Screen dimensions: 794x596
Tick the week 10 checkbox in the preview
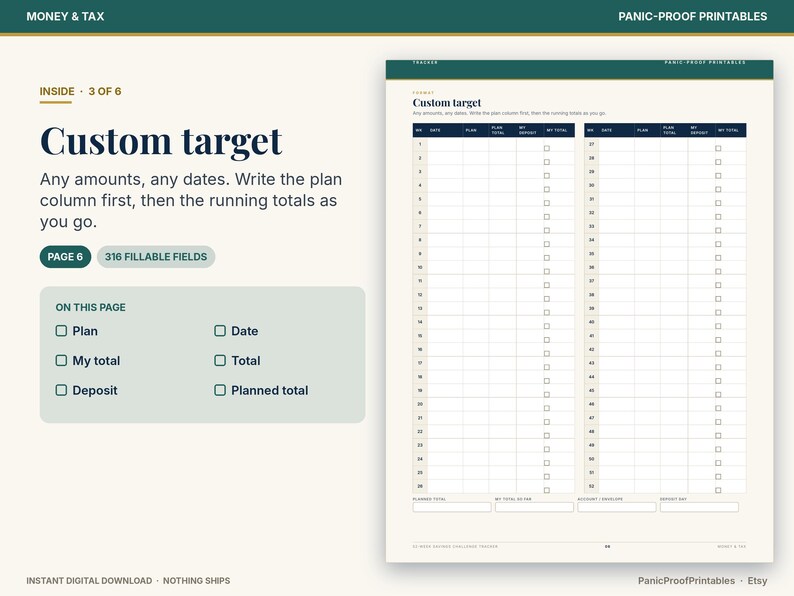[x=547, y=271]
